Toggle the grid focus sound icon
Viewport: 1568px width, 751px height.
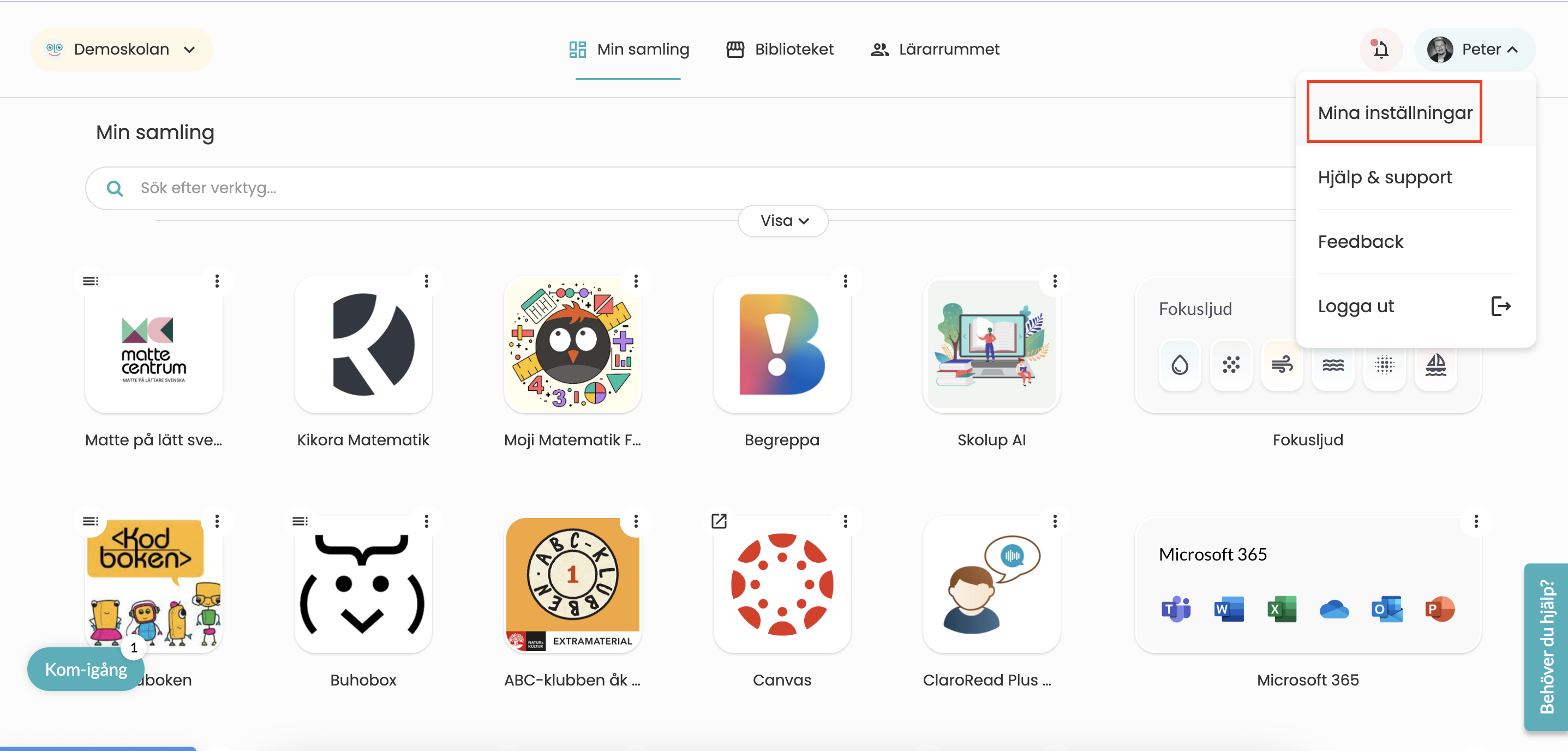pyautogui.click(x=1384, y=365)
